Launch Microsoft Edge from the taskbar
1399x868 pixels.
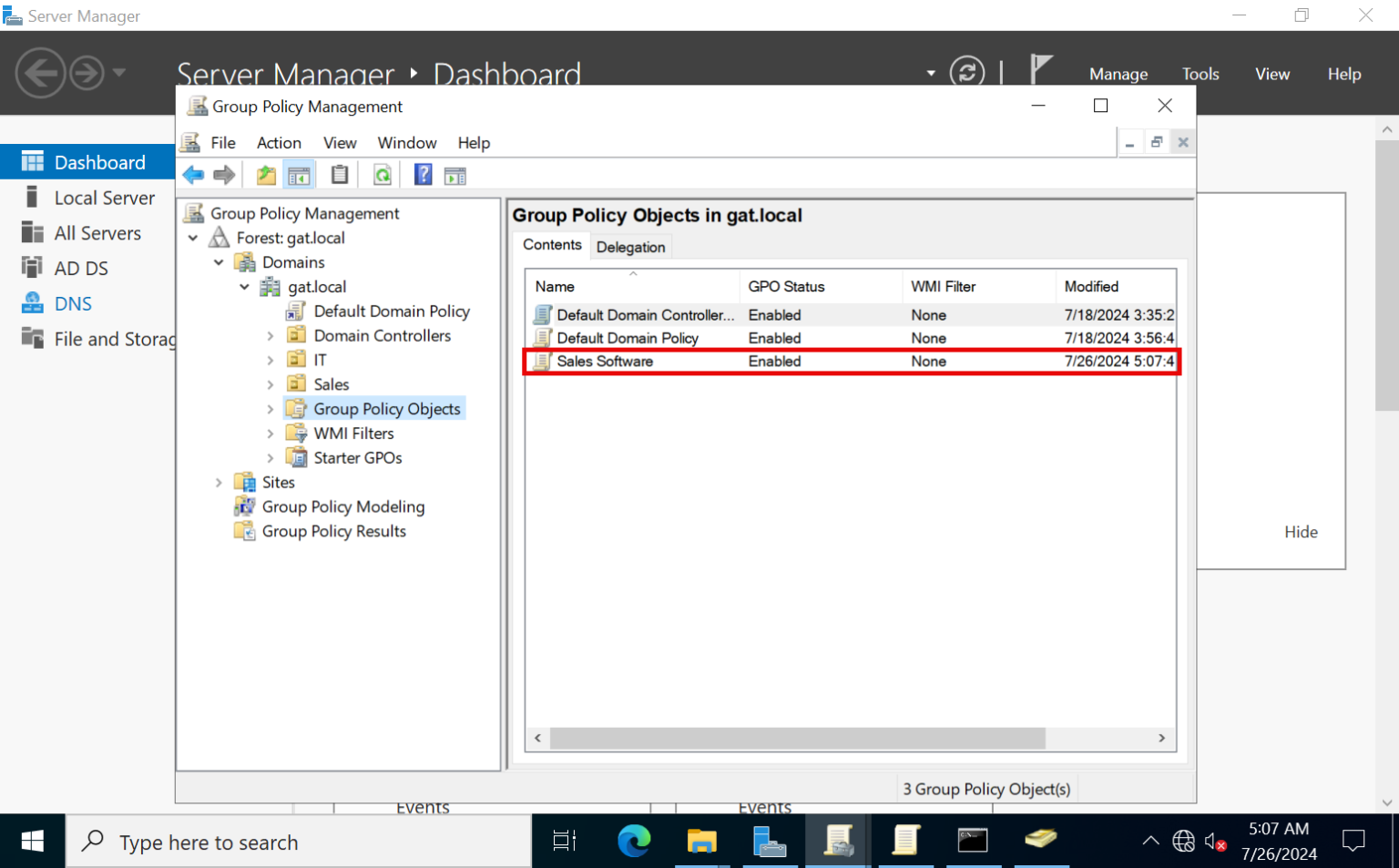634,841
